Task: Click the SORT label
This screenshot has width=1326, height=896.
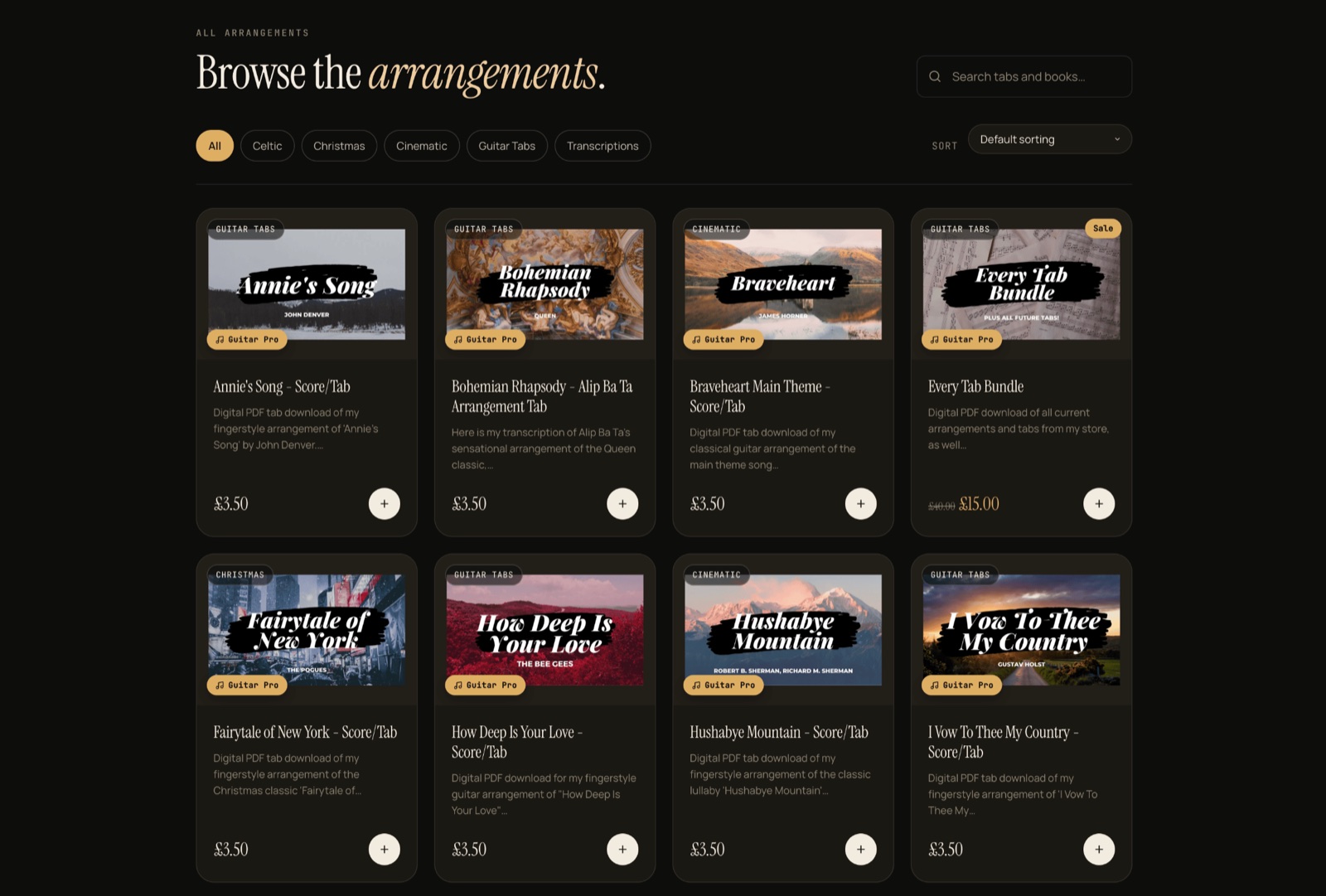Action: tap(945, 146)
